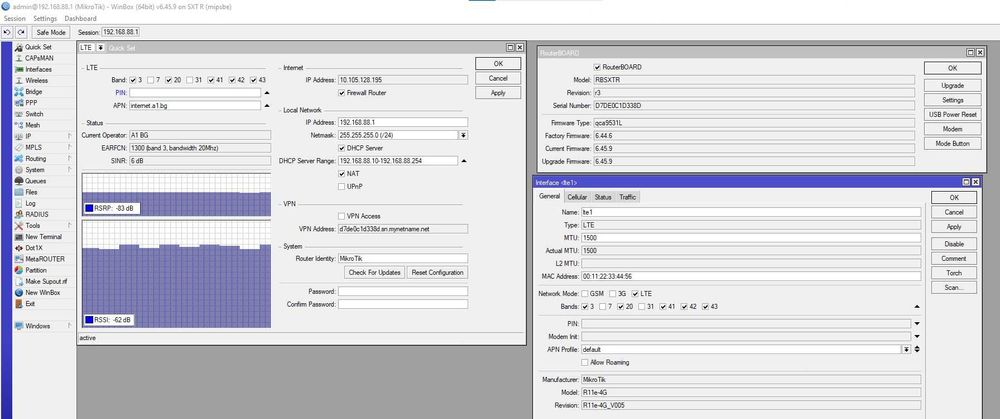Open Interfaces in the sidebar
This screenshot has height=419, width=1000.
pyautogui.click(x=38, y=70)
